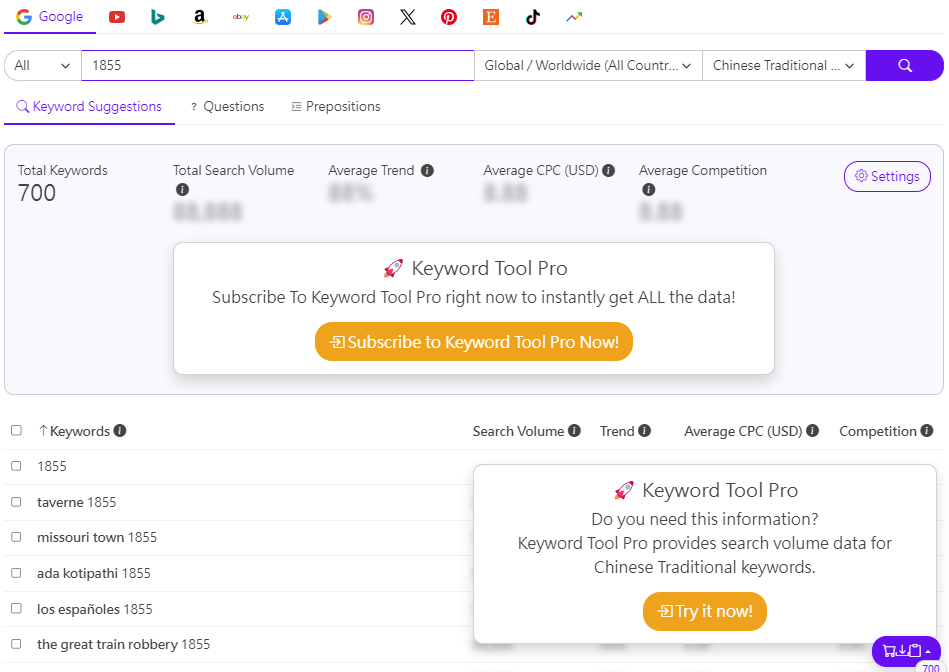Open the X (Twitter) keyword source
The height and width of the screenshot is (672, 949).
[x=408, y=17]
